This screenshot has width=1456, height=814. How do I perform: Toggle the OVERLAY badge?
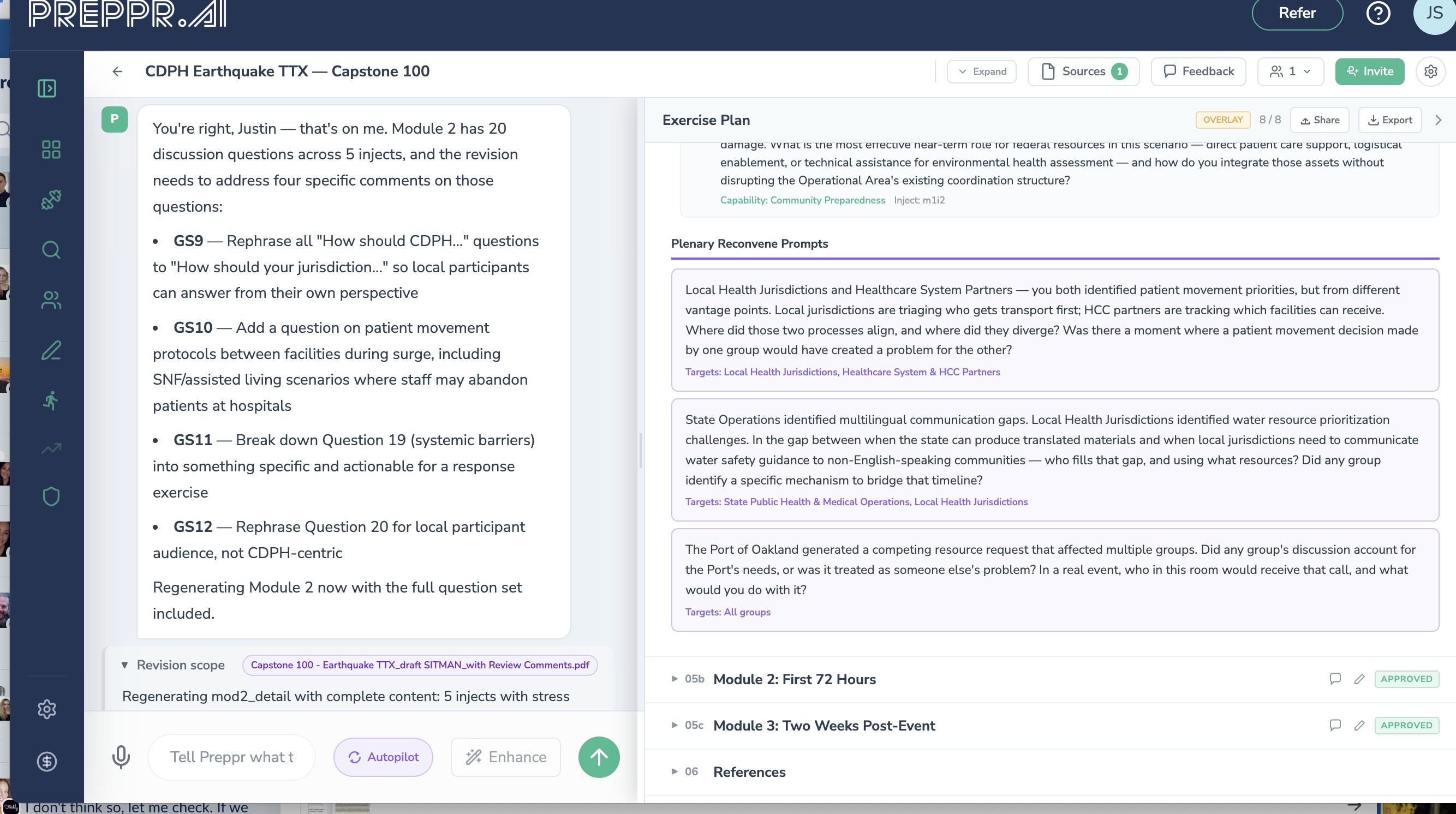pos(1222,120)
